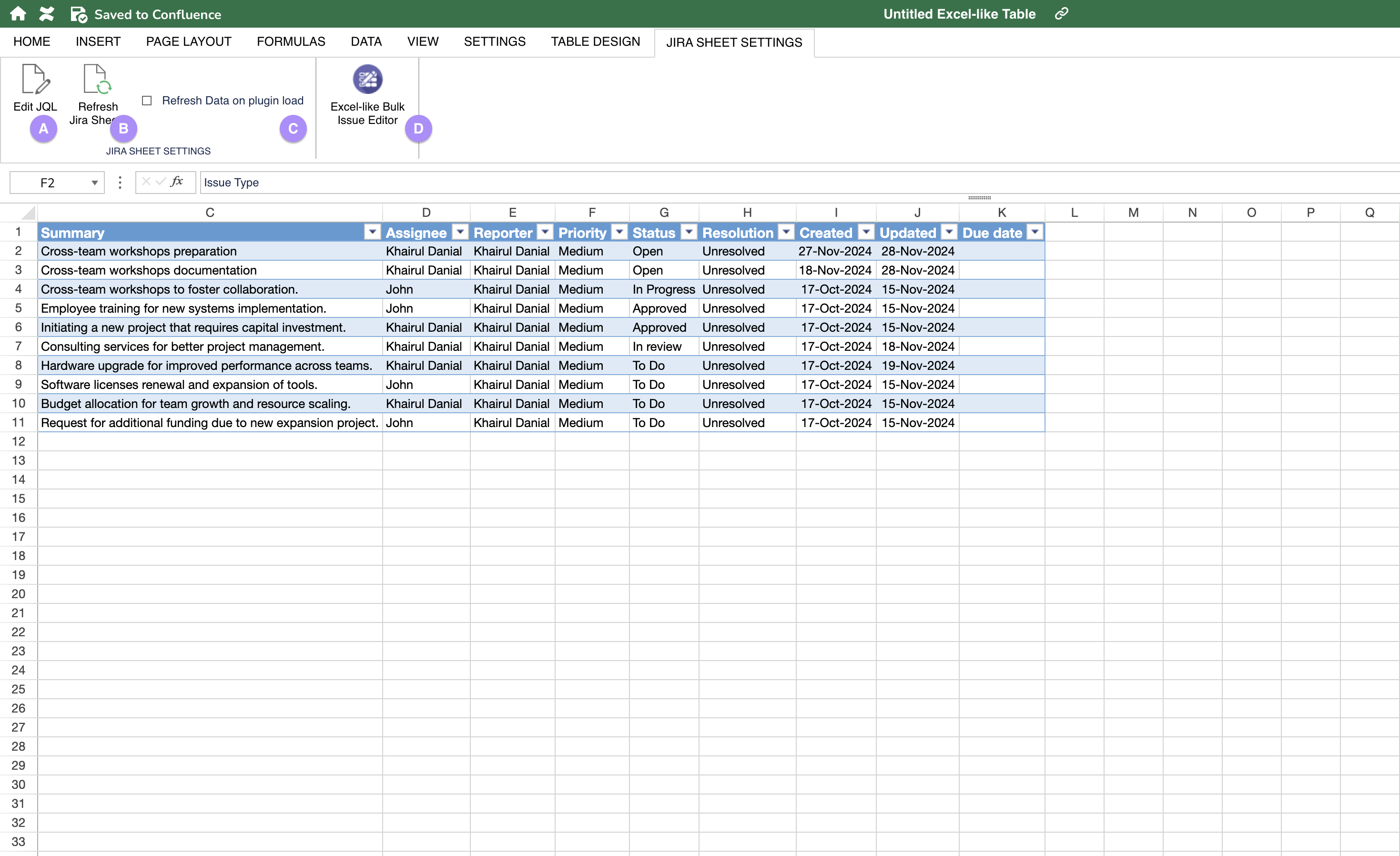Click the copy link icon beside title
This screenshot has height=856, width=1400.
point(1061,14)
